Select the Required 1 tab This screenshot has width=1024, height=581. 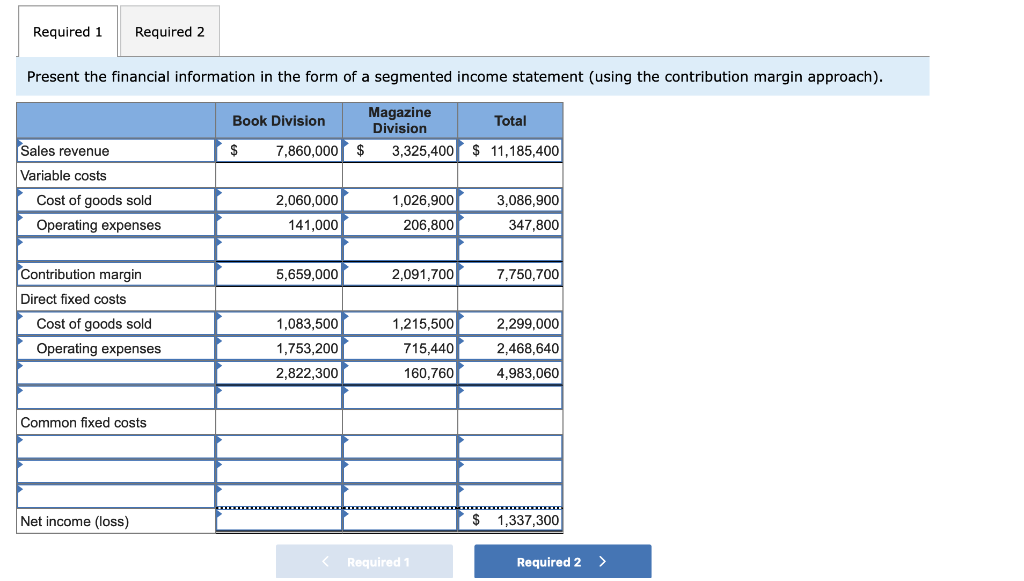[67, 31]
